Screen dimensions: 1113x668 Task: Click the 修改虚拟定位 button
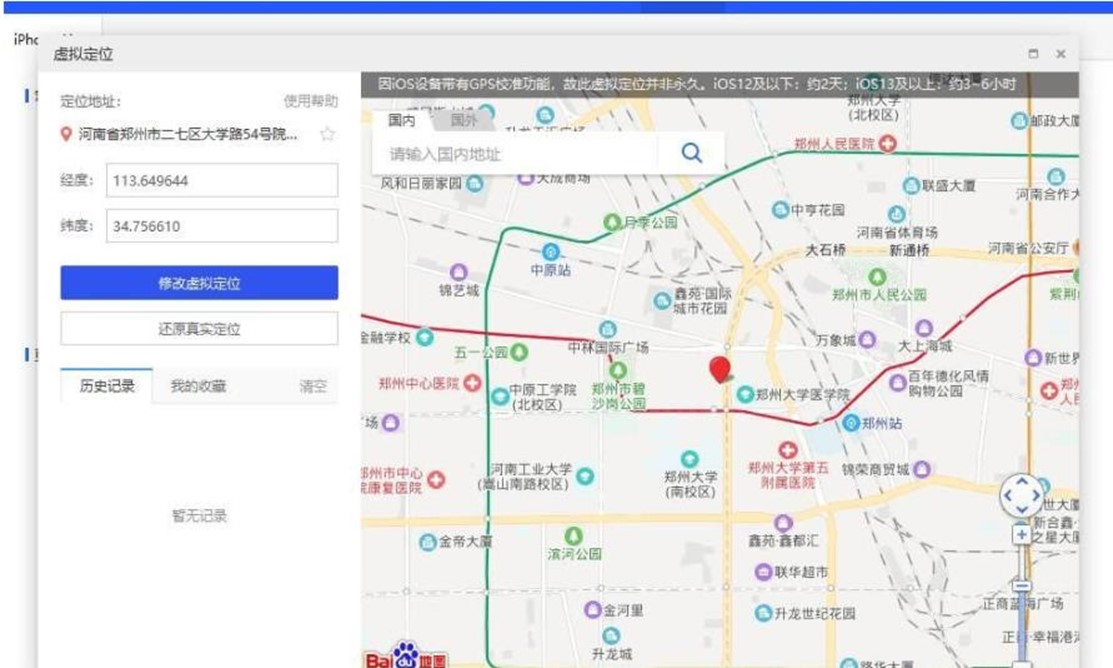coord(199,283)
